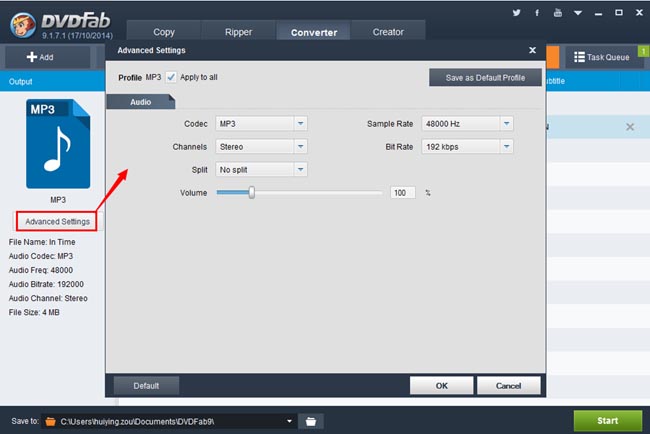
Task: Click the Cancel button
Action: [508, 386]
